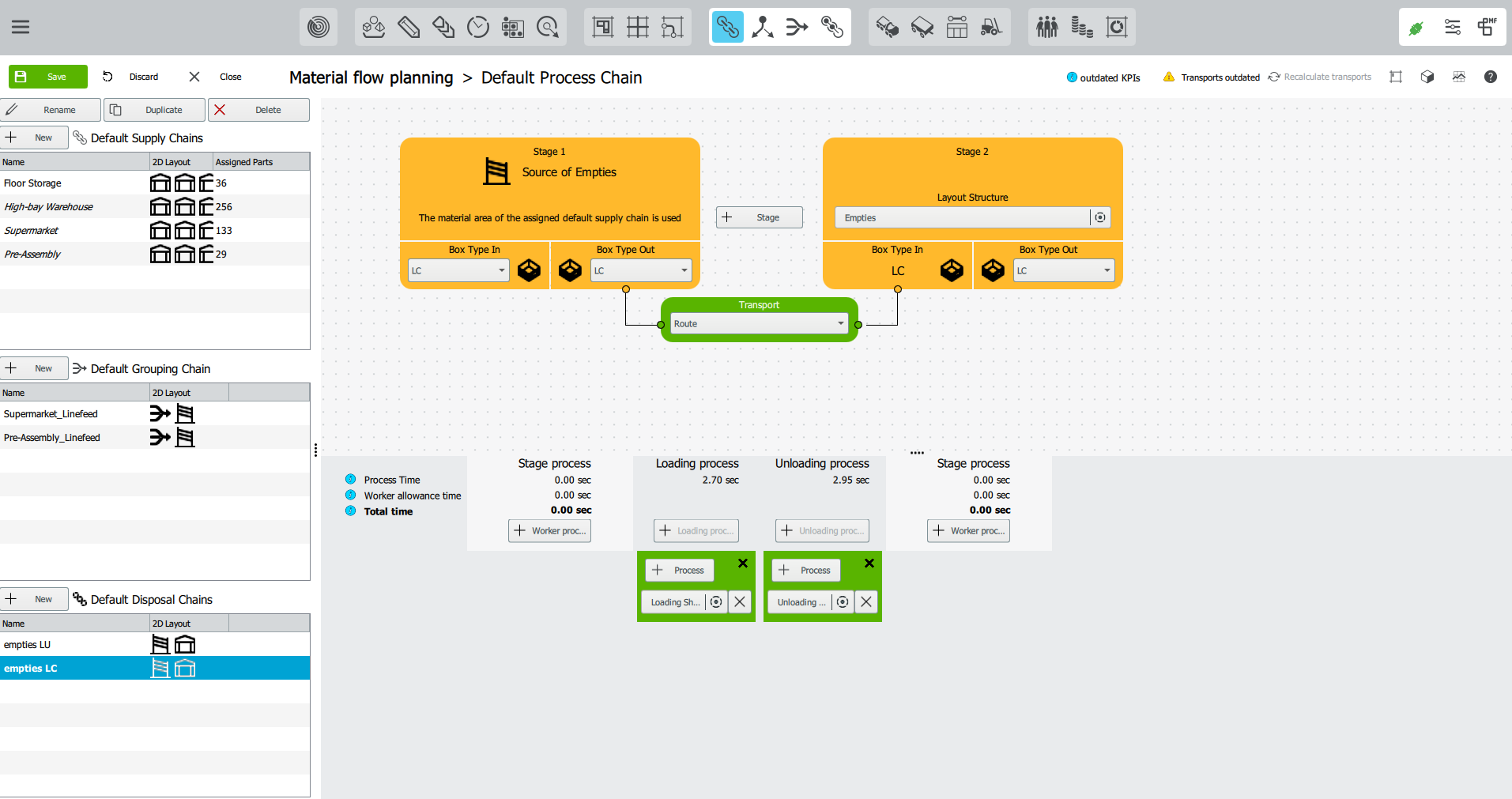Add a new Stage between stages
The height and width of the screenshot is (799, 1512).
[760, 217]
